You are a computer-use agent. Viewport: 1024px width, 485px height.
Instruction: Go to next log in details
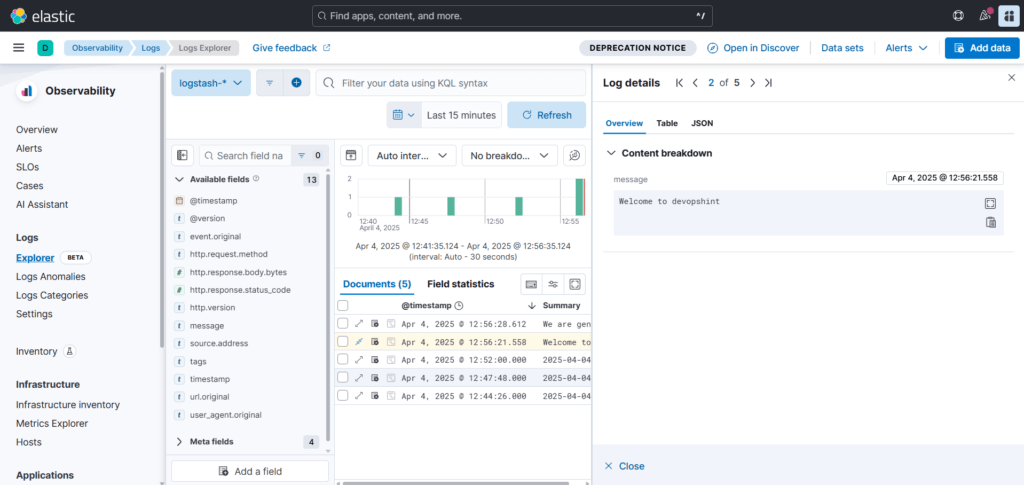click(752, 83)
